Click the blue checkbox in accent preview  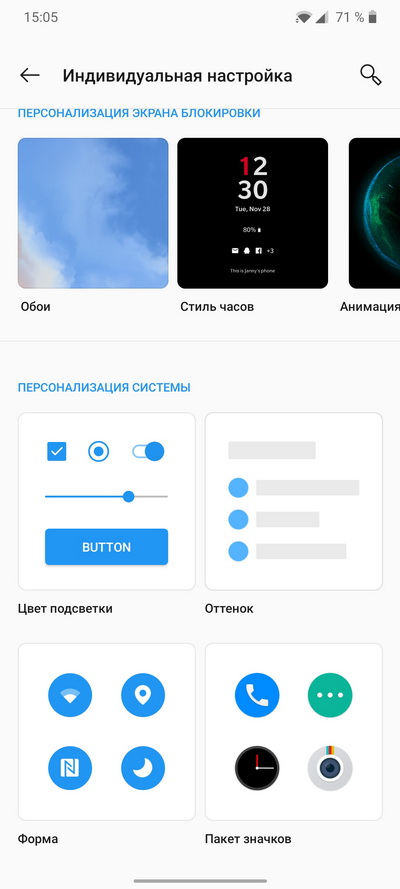pyautogui.click(x=57, y=451)
